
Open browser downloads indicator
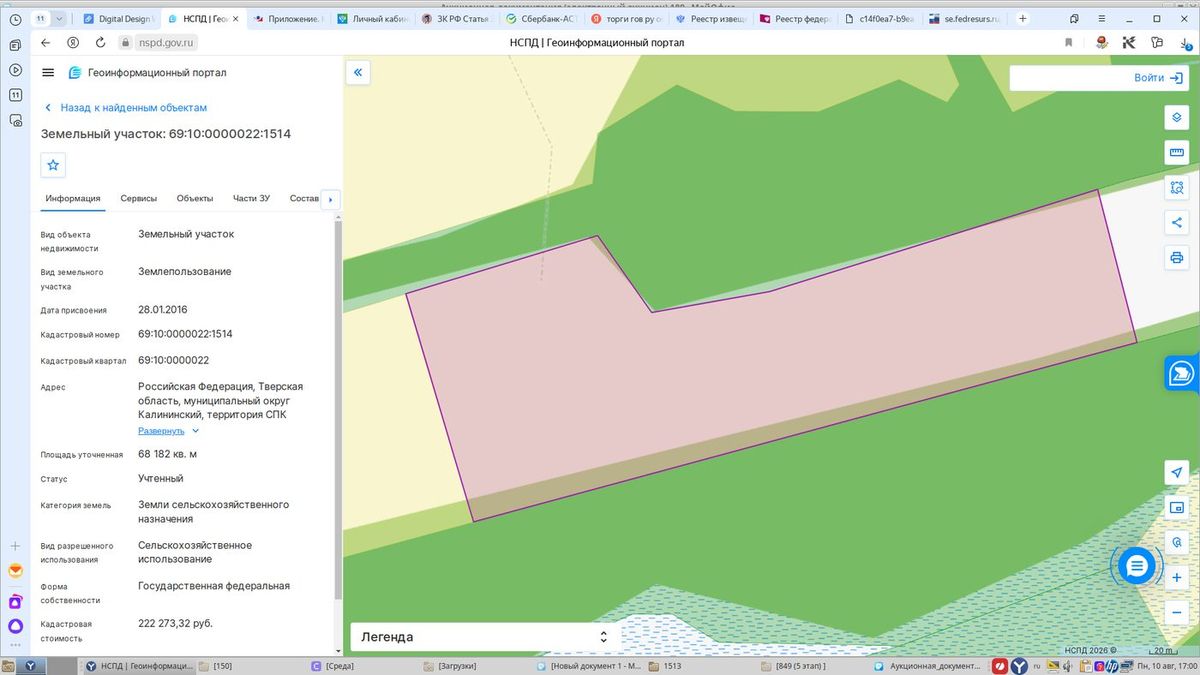tap(1185, 42)
